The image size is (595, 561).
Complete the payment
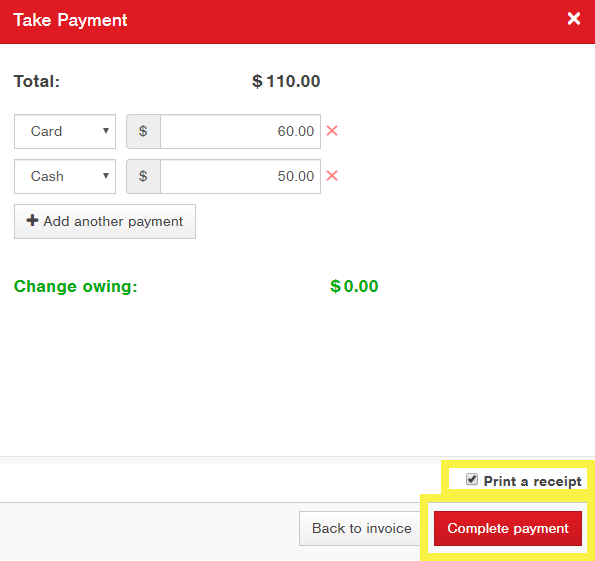[x=508, y=528]
